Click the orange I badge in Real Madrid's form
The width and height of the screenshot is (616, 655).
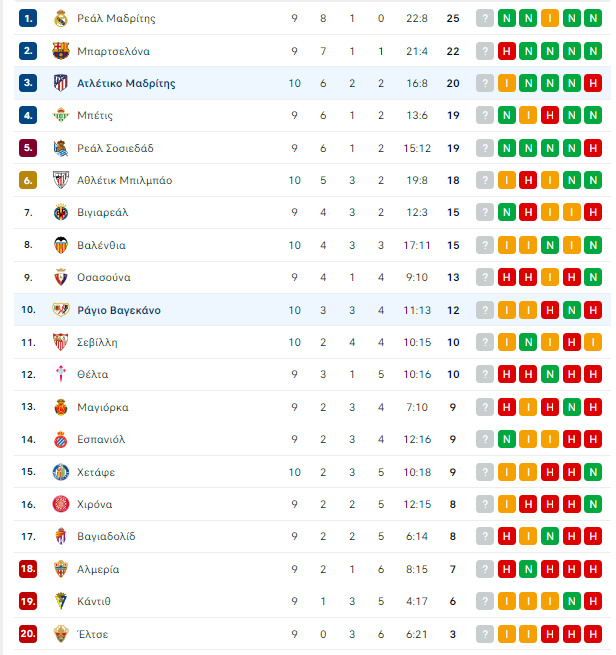pos(550,18)
